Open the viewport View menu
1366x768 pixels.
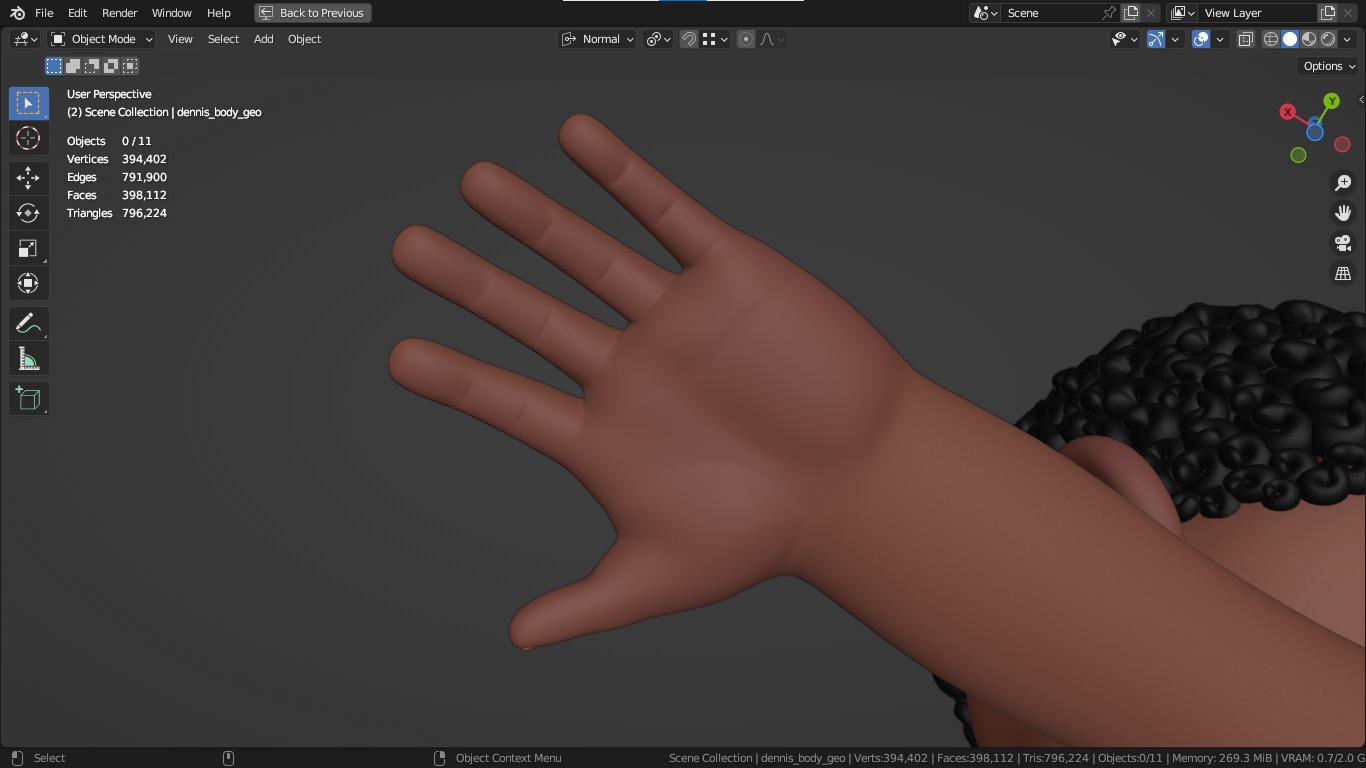180,39
